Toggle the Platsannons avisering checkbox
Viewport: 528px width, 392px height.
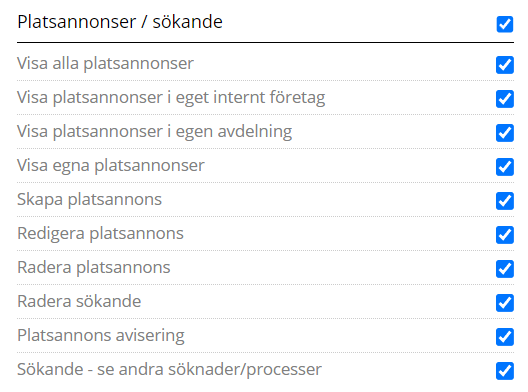point(505,337)
